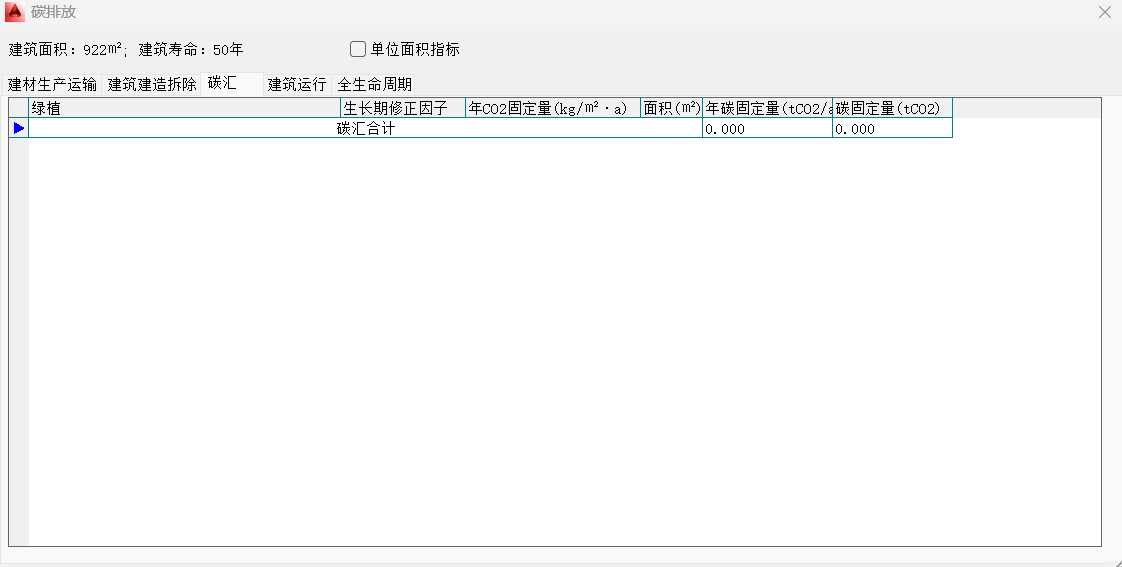Select the 碳汇 tab

(x=223, y=84)
